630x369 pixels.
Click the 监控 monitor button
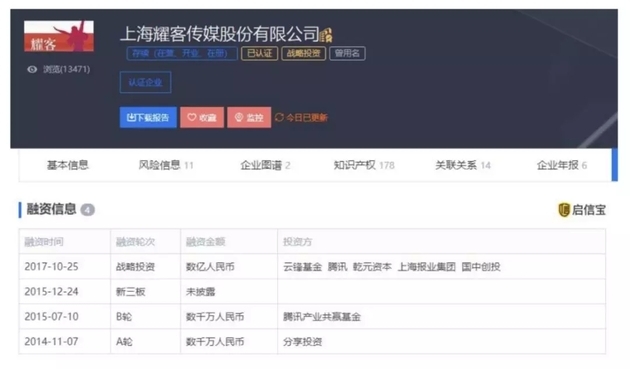(249, 117)
